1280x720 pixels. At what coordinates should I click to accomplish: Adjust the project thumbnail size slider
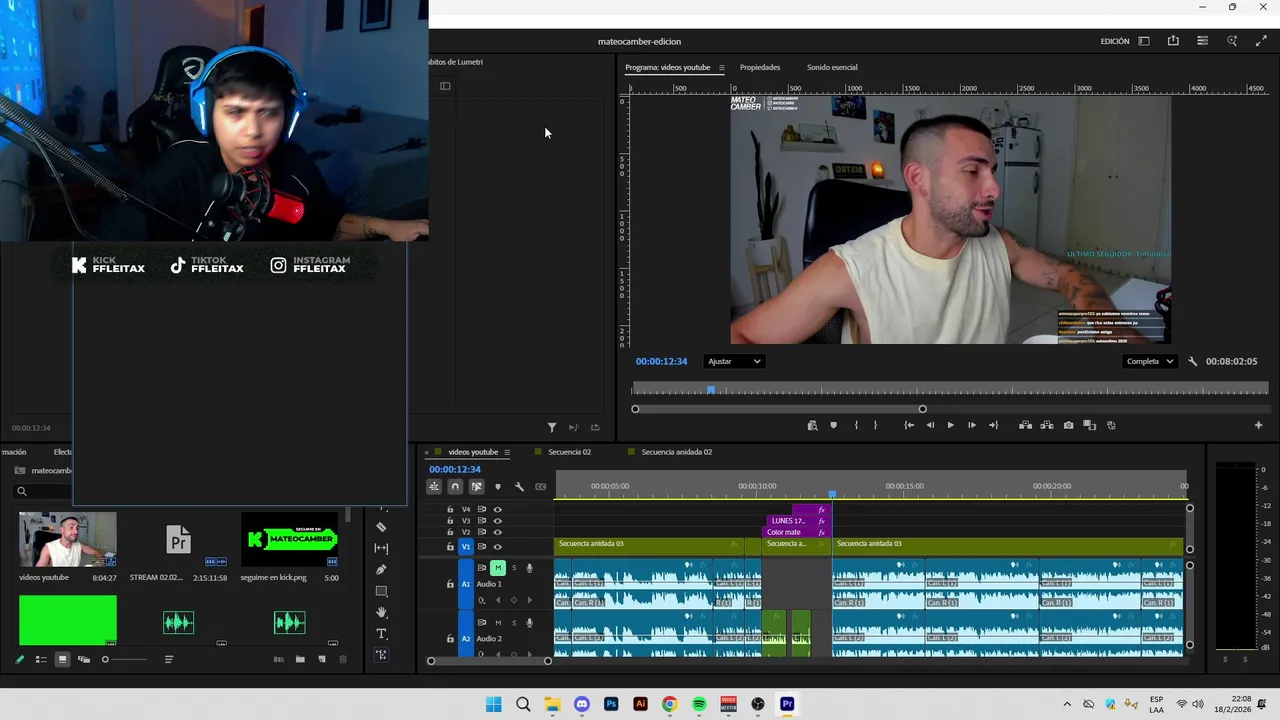pyautogui.click(x=123, y=660)
